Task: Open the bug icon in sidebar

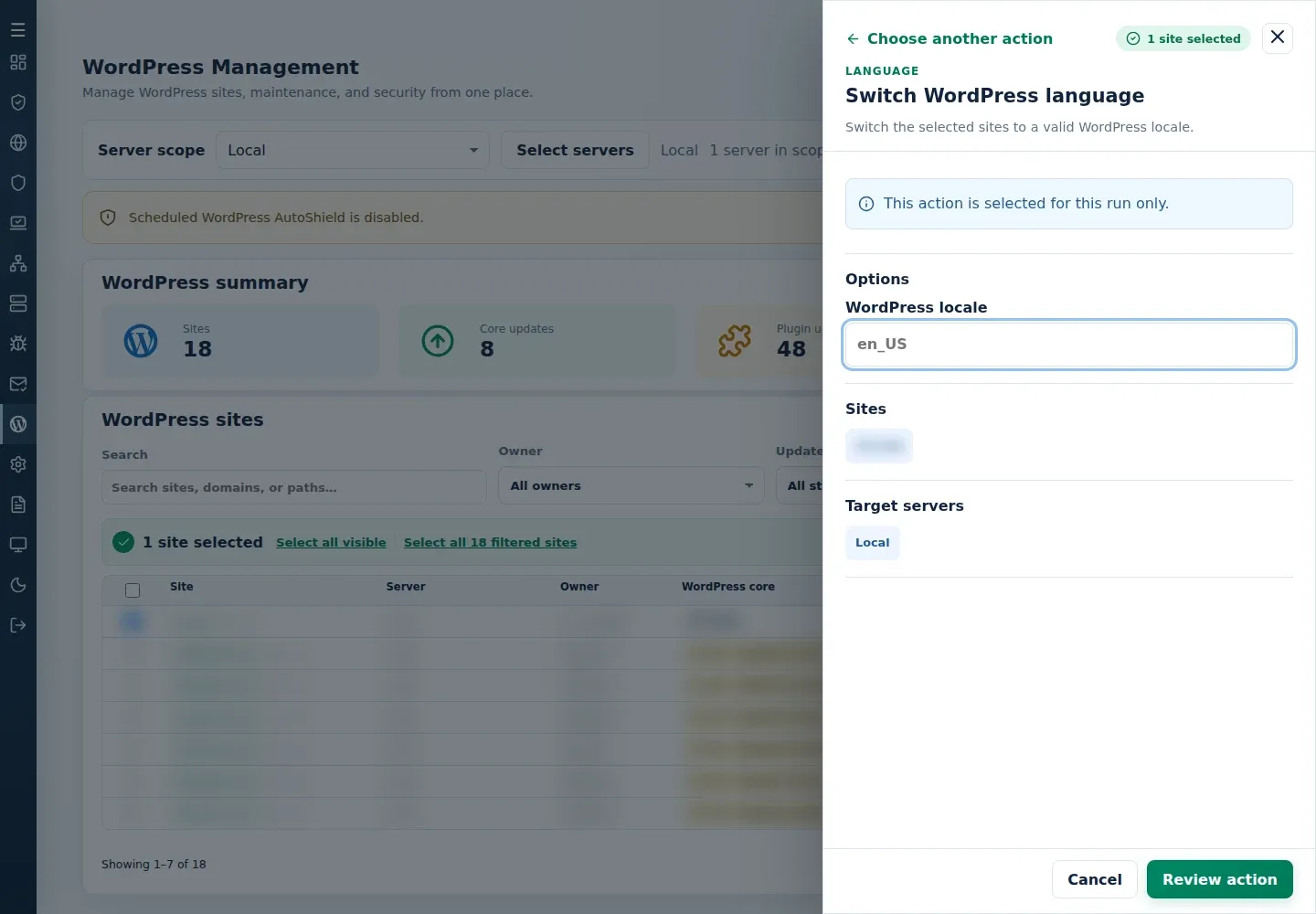Action: [x=18, y=344]
